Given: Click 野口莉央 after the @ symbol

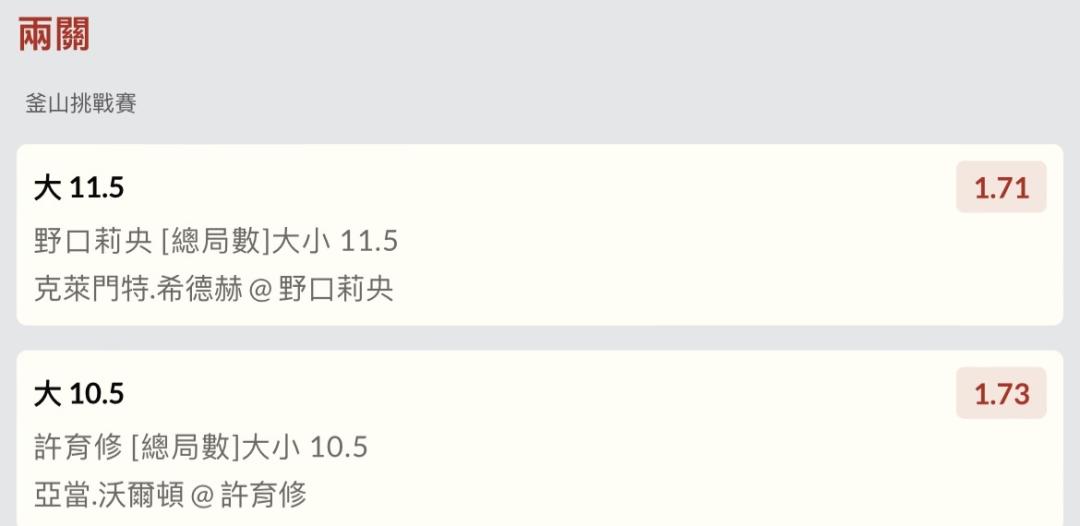Looking at the screenshot, I should (x=336, y=289).
